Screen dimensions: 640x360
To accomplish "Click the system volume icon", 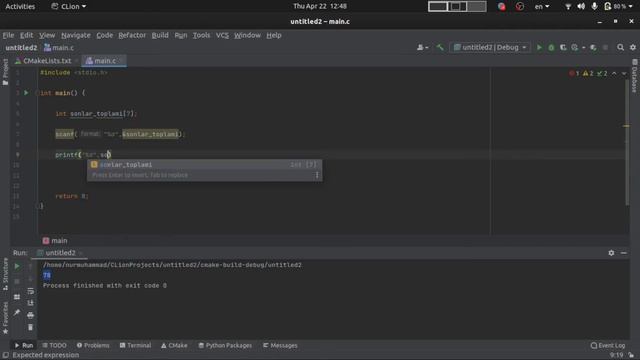I will coord(581,7).
